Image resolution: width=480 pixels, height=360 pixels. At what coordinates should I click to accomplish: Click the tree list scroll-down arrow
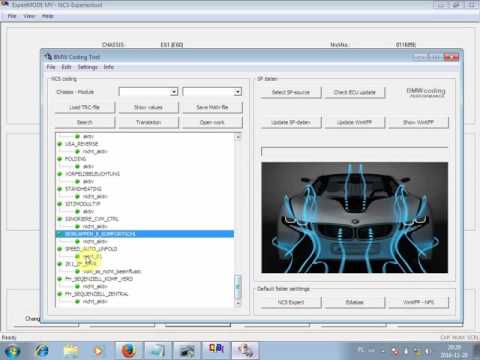[x=238, y=303]
